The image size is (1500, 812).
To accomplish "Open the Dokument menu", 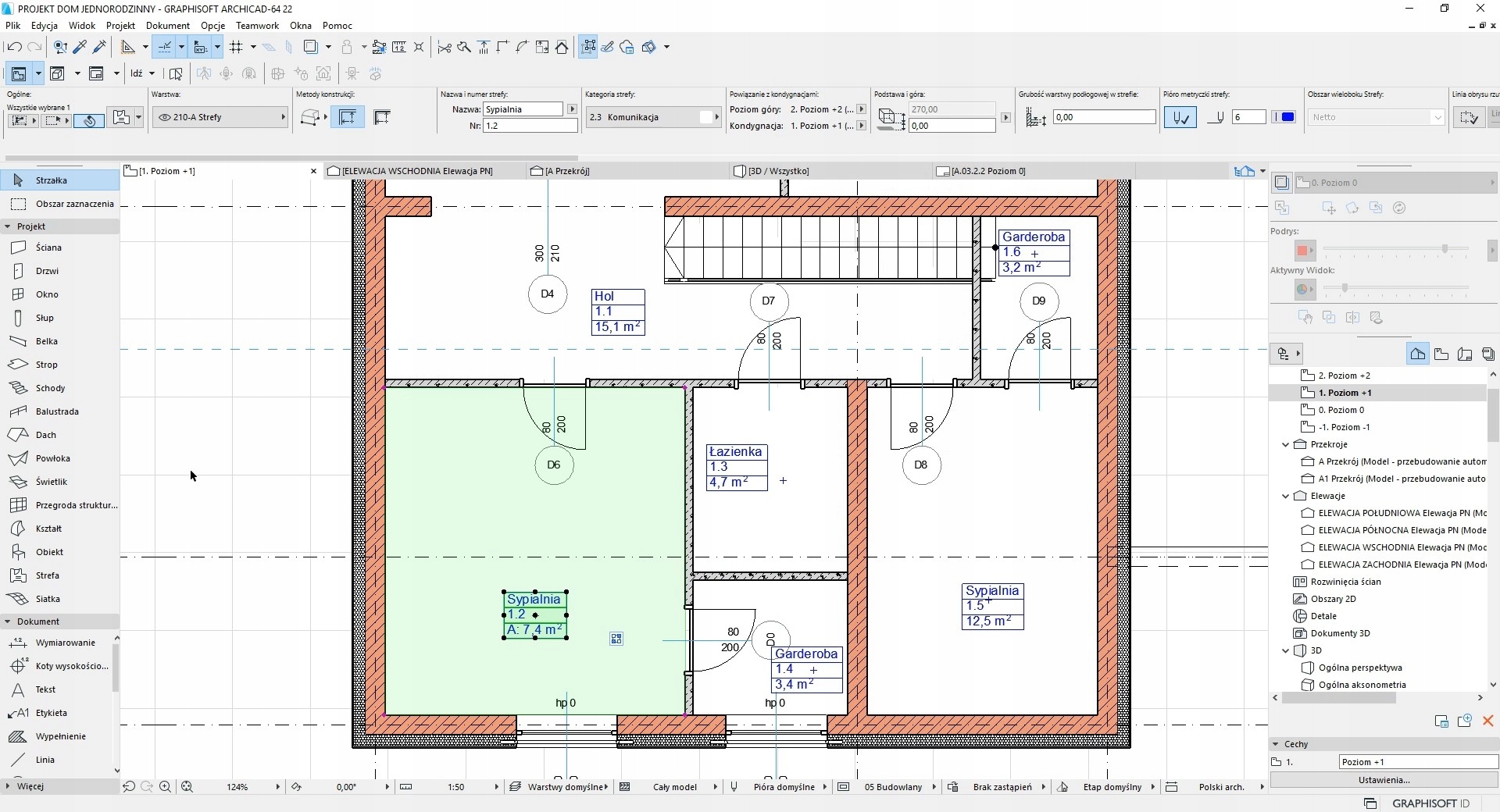I will point(167,26).
